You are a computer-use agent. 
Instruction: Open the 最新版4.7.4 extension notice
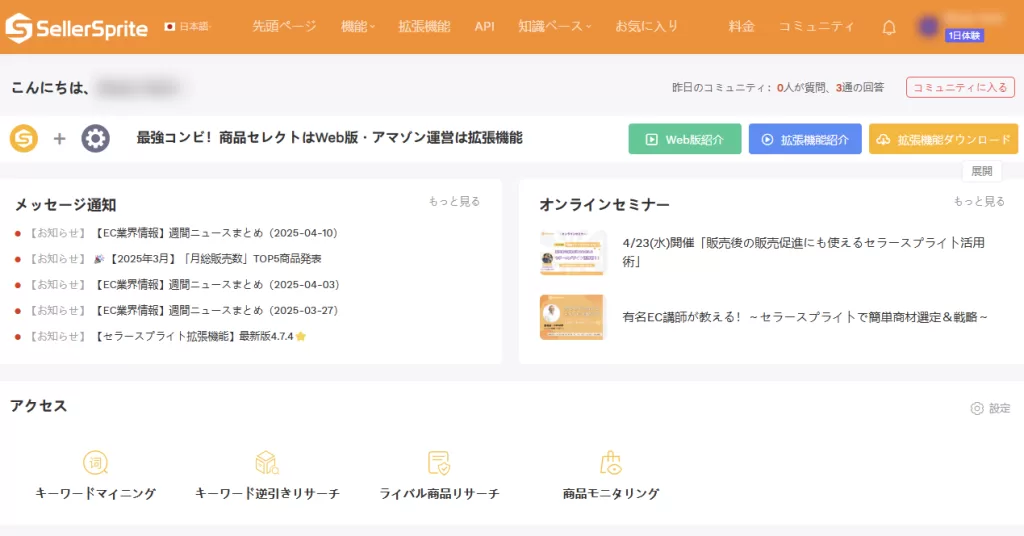pos(200,336)
